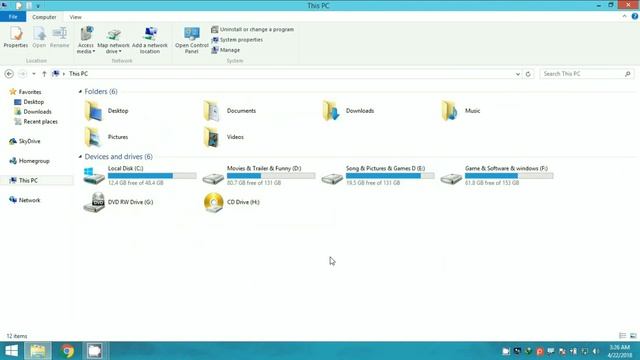640x360 pixels.
Task: Select the CD Drive (H:) icon
Action: 213,202
